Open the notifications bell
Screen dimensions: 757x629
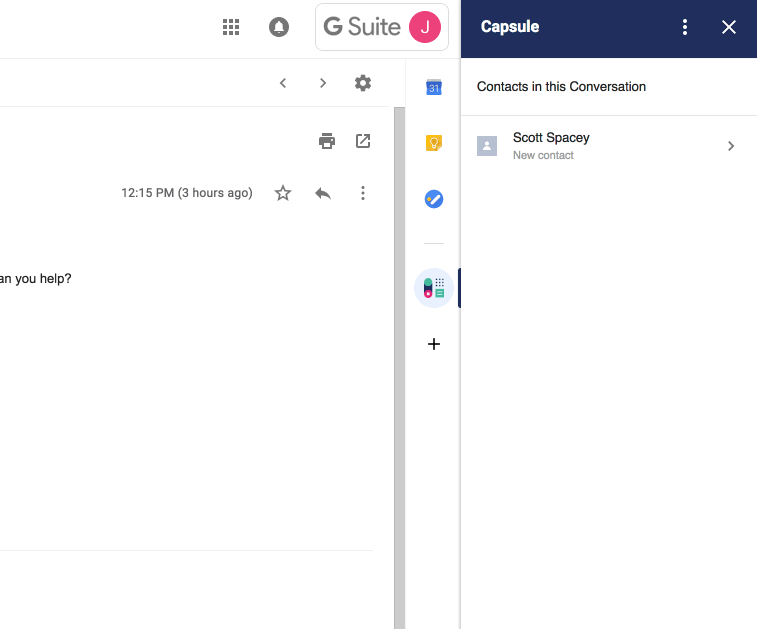(279, 27)
